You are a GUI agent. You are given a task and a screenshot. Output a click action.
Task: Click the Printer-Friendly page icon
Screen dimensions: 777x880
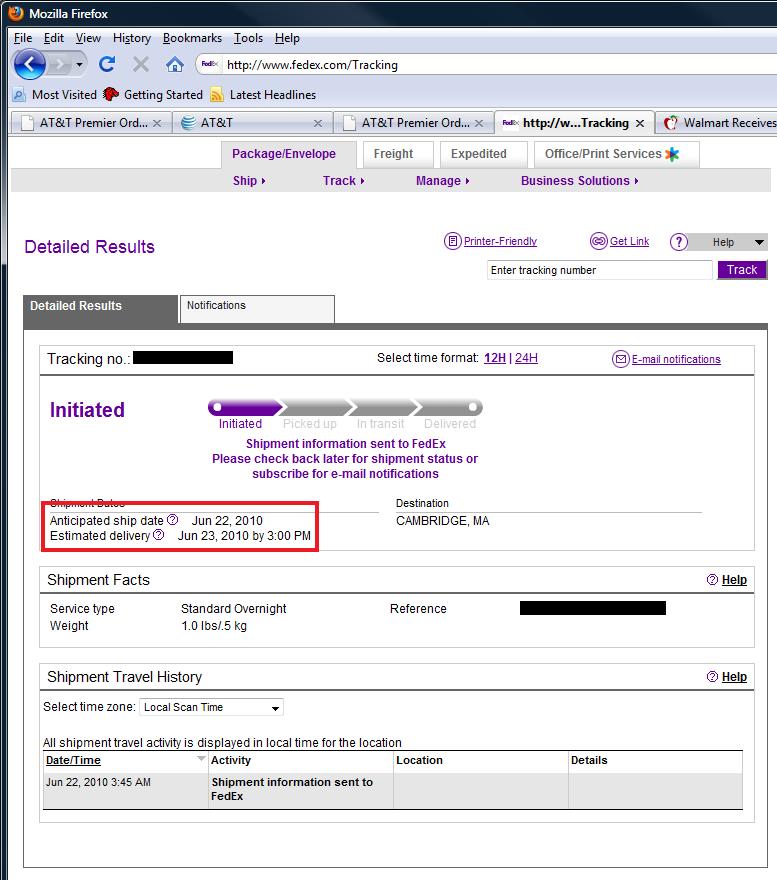pos(453,241)
